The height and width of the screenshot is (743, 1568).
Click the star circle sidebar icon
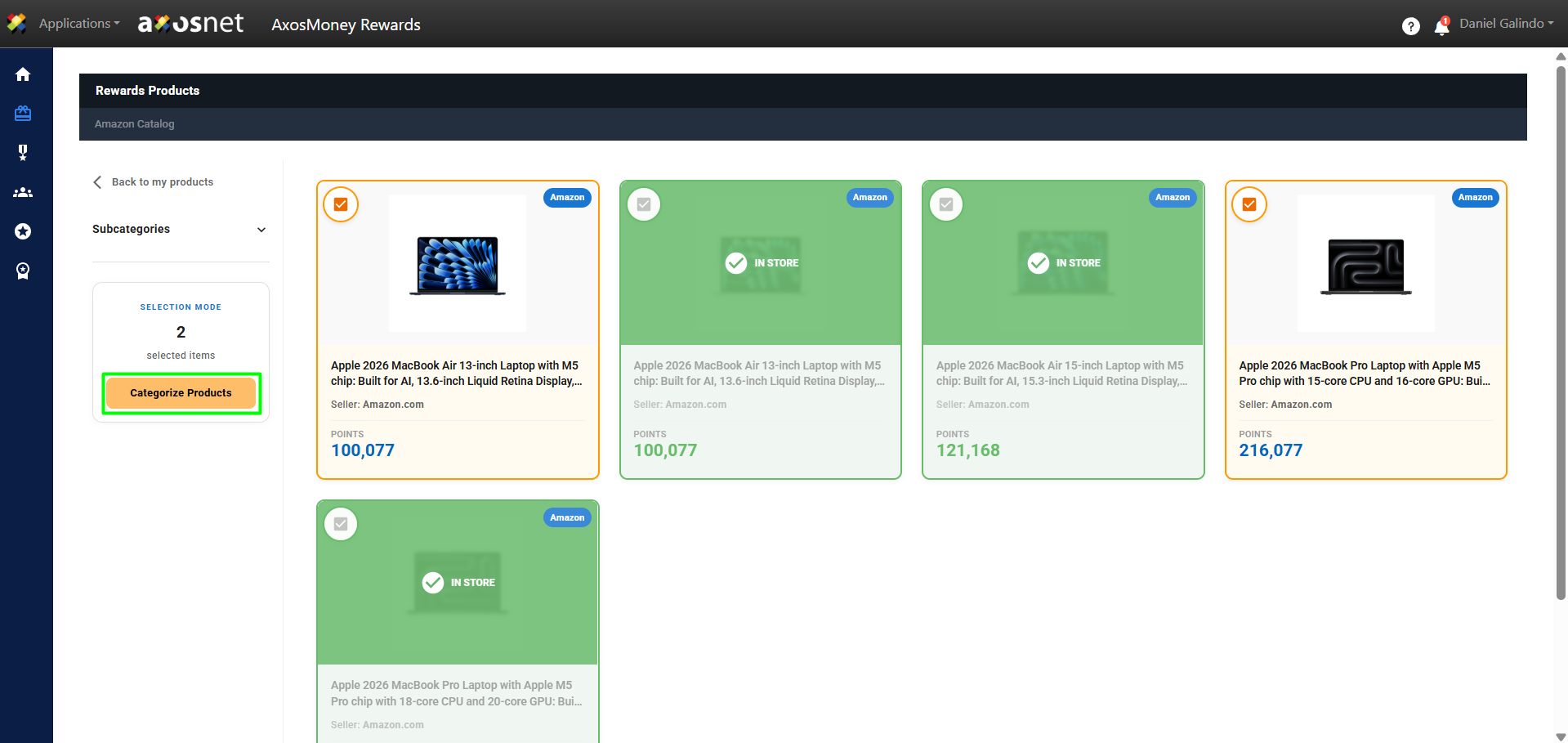(x=23, y=232)
